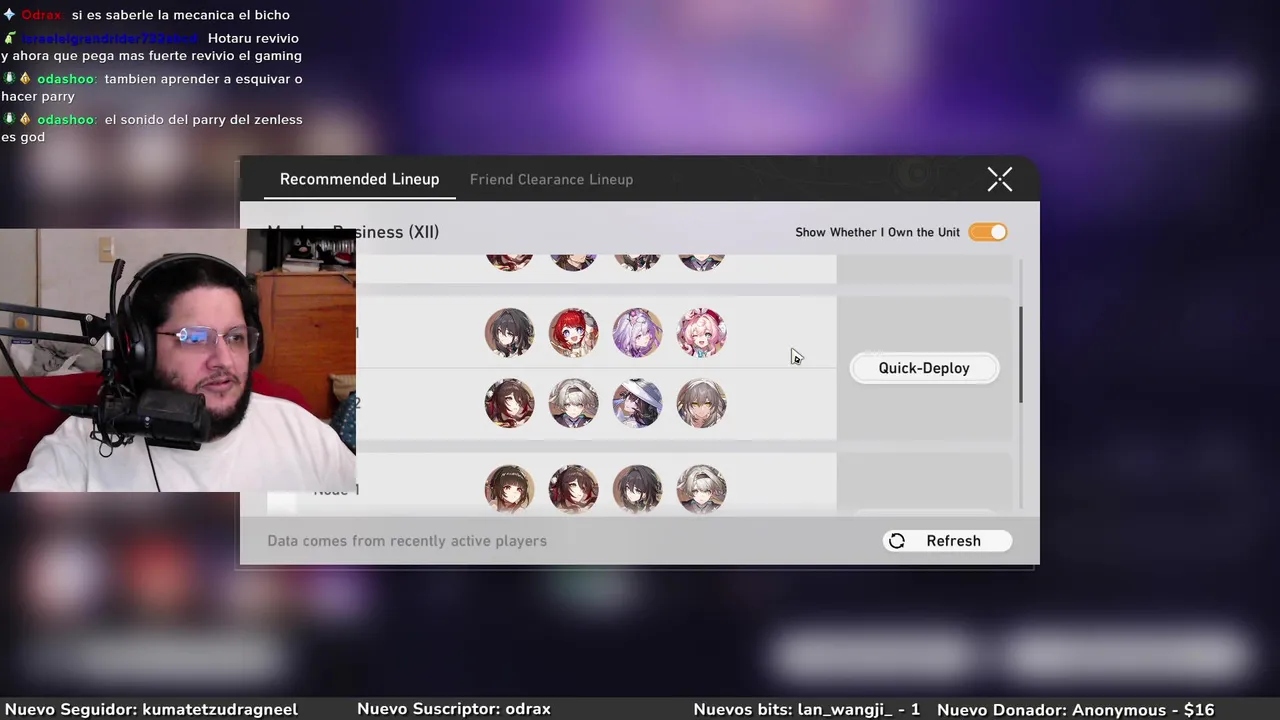Image resolution: width=1280 pixels, height=720 pixels.
Task: Select the silver-haired last portrait in Node 1 row
Action: pyautogui.click(x=701, y=489)
